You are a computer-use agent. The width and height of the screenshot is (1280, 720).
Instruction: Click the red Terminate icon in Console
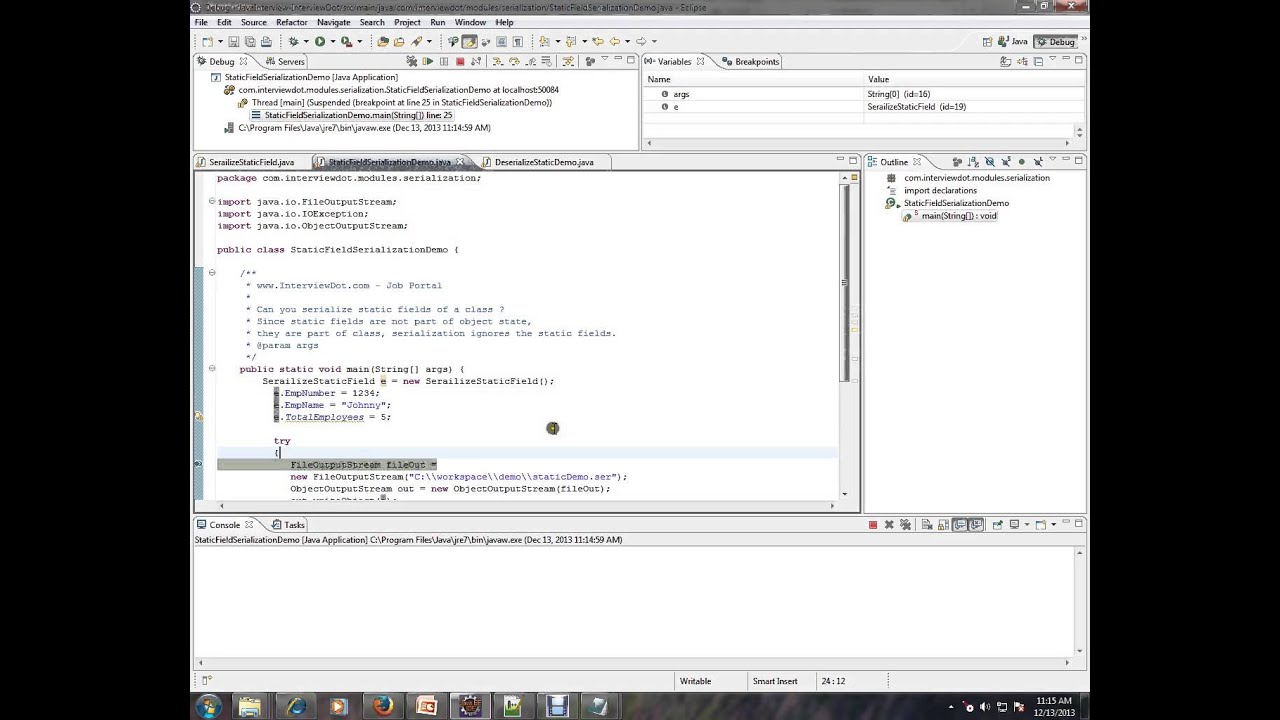click(x=873, y=524)
